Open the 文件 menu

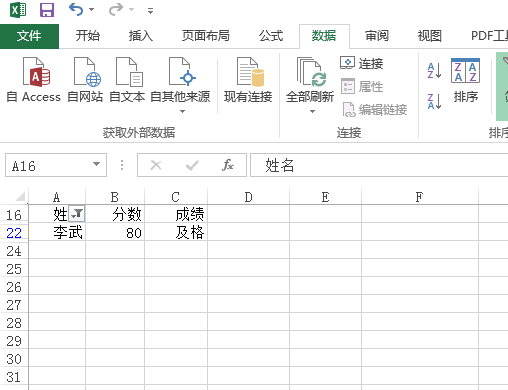coord(29,36)
